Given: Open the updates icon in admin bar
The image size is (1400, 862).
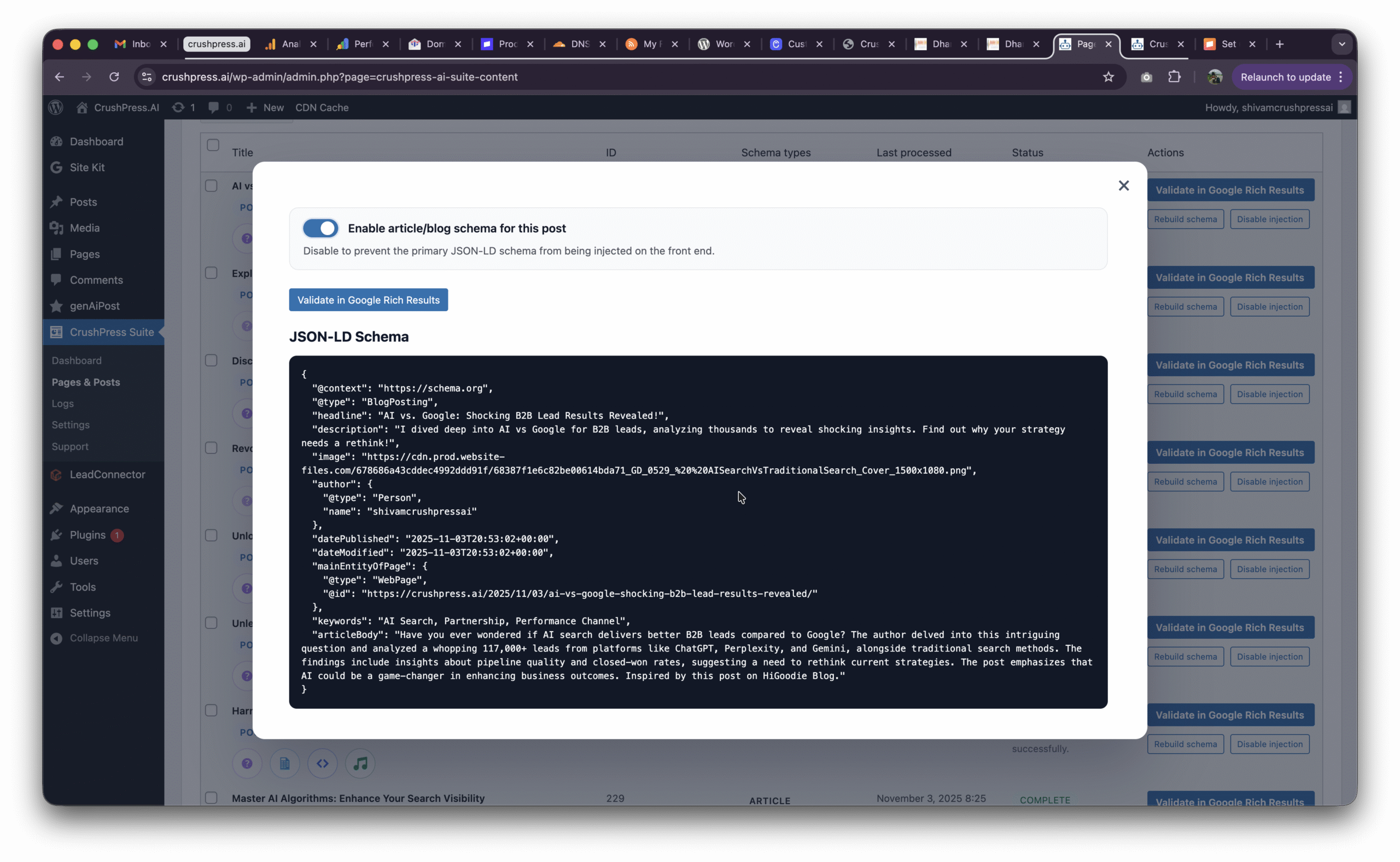Looking at the screenshot, I should click(x=184, y=107).
